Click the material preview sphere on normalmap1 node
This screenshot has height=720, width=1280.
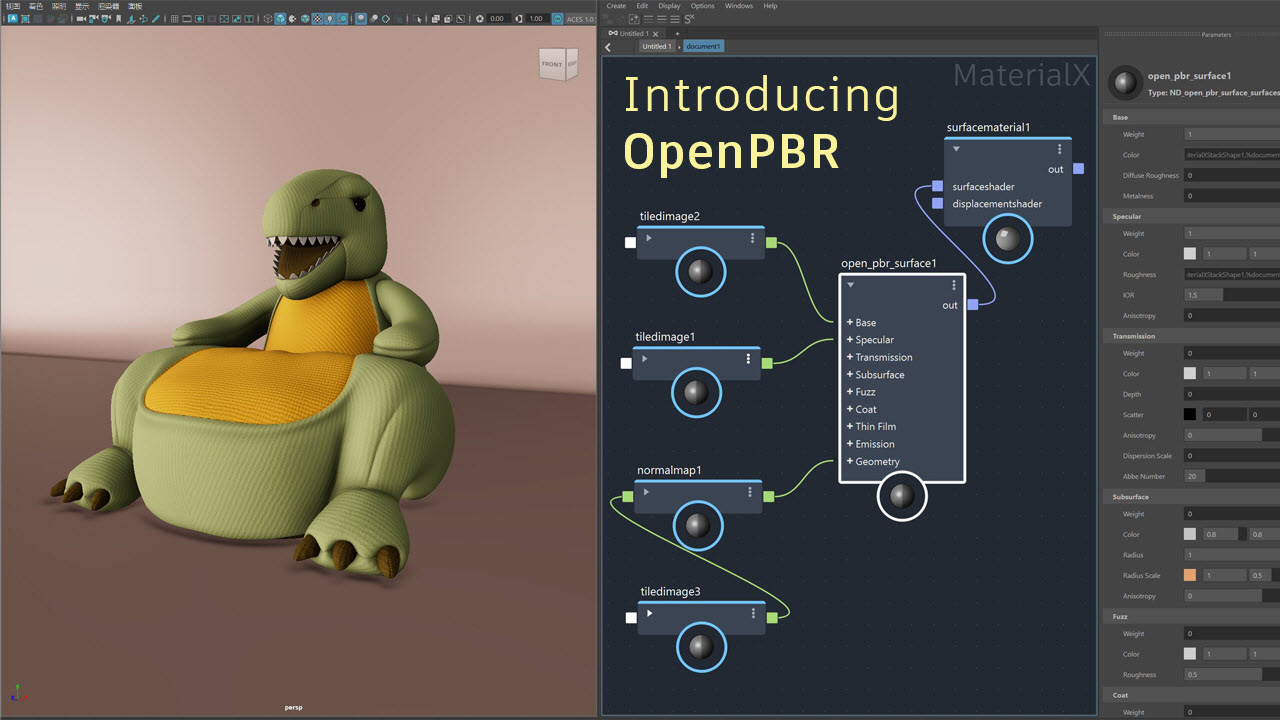pyautogui.click(x=696, y=527)
